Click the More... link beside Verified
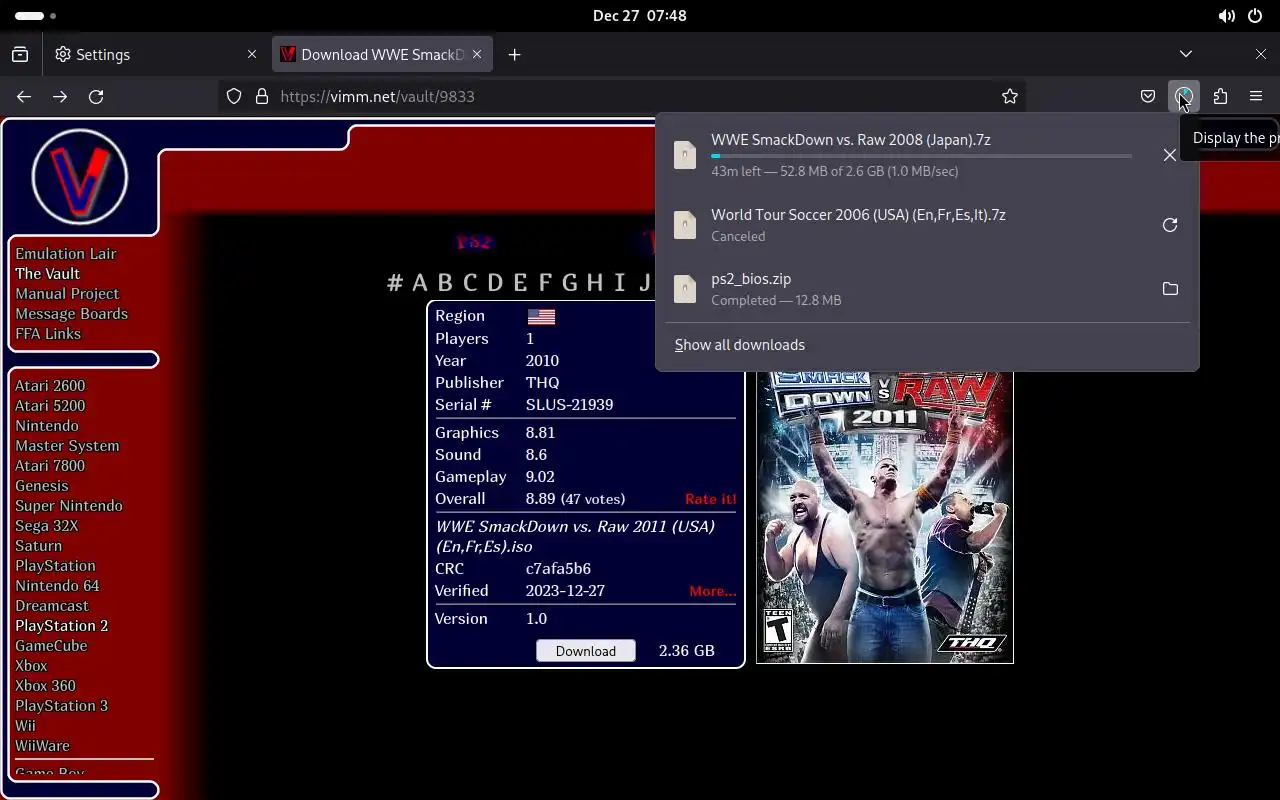This screenshot has width=1280, height=800. pyautogui.click(x=712, y=591)
